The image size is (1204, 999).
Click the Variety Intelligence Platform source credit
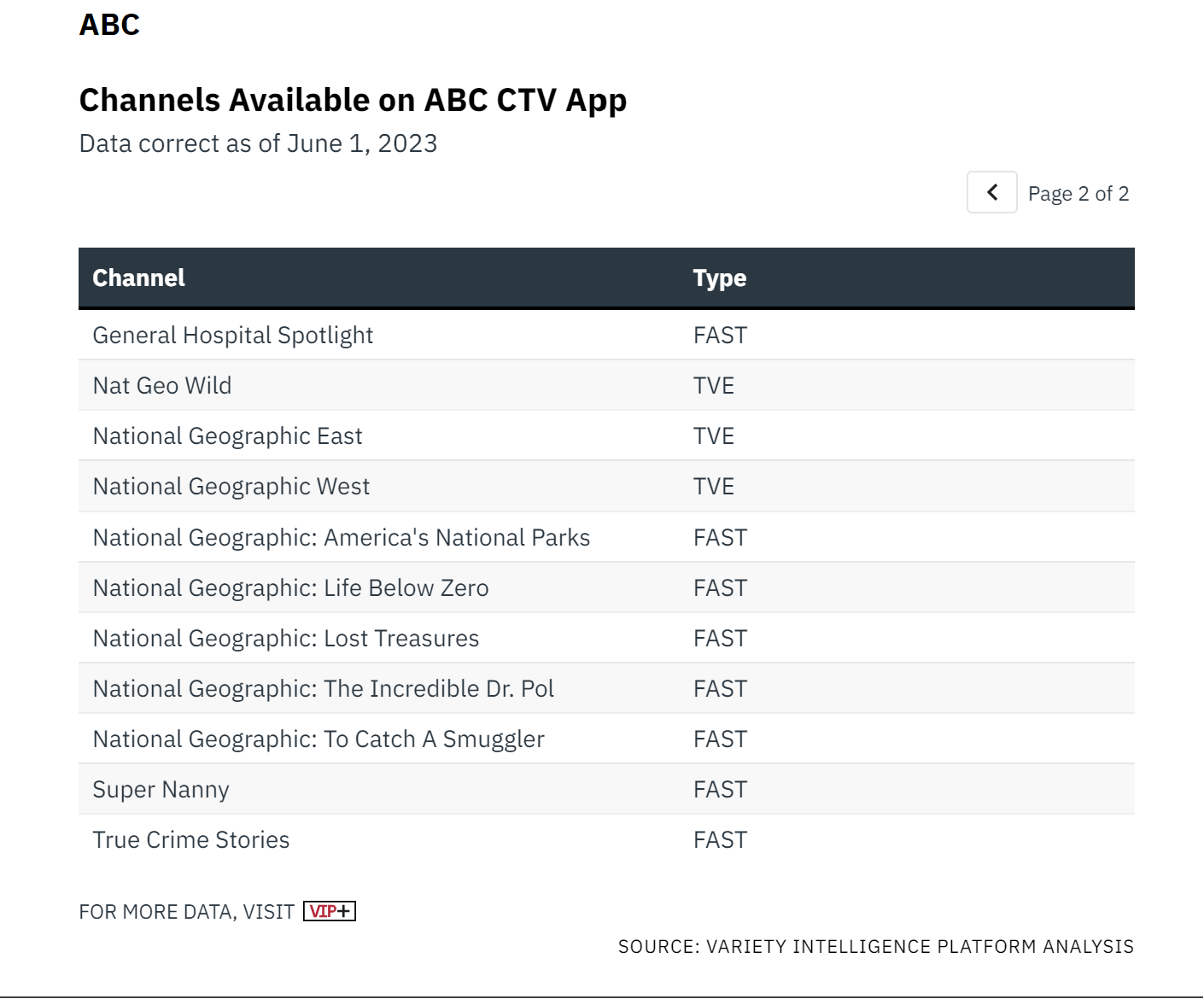pos(876,946)
